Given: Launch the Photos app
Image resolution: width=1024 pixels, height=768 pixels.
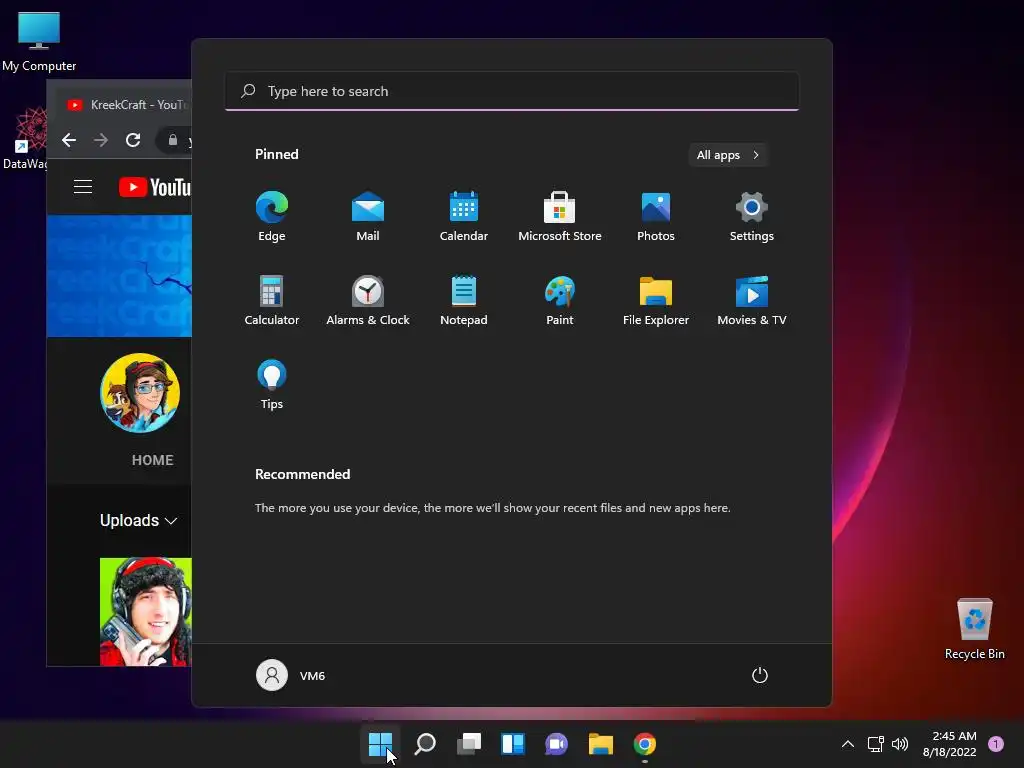Looking at the screenshot, I should [656, 216].
